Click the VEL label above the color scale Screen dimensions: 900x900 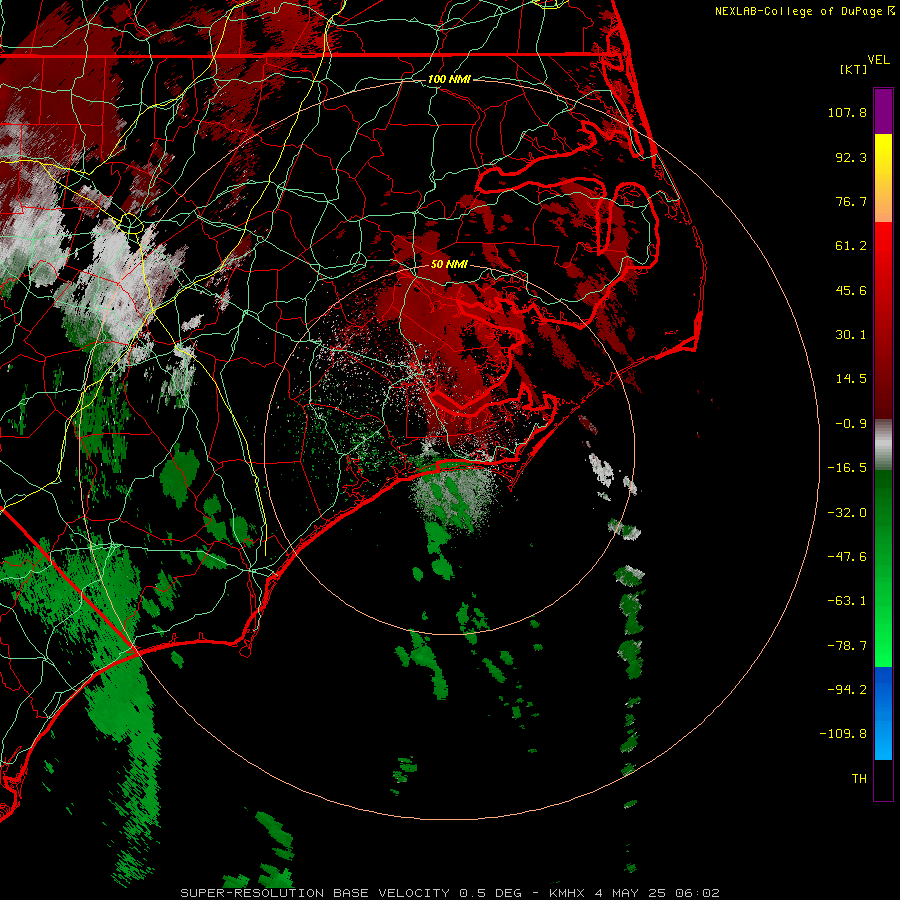tap(878, 60)
